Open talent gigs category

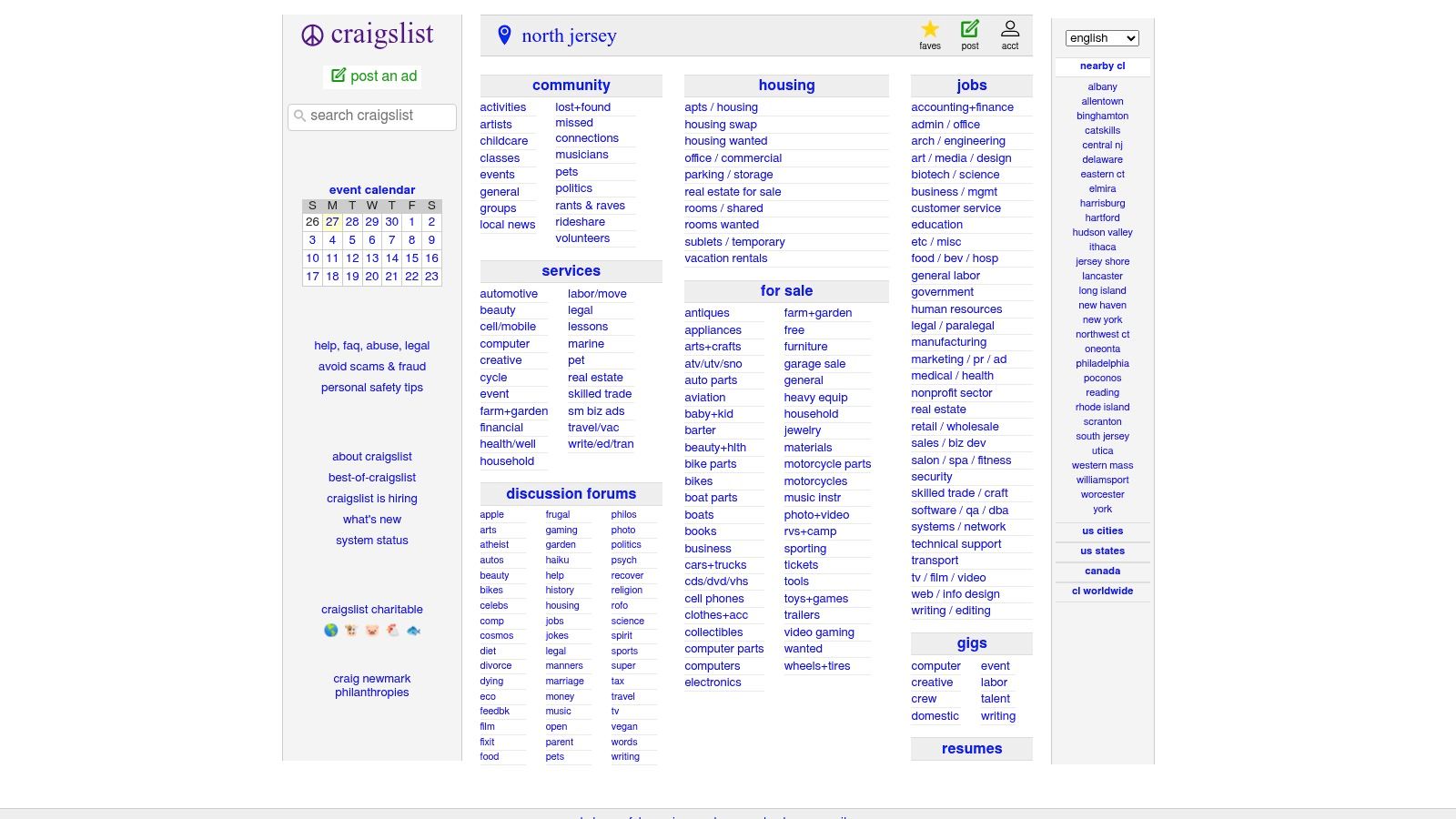[995, 699]
